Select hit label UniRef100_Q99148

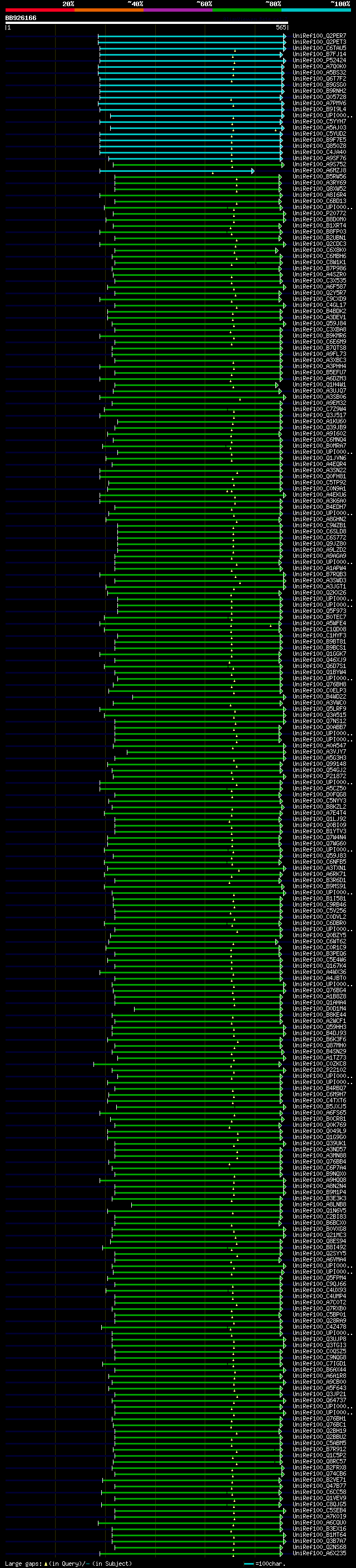319,763
